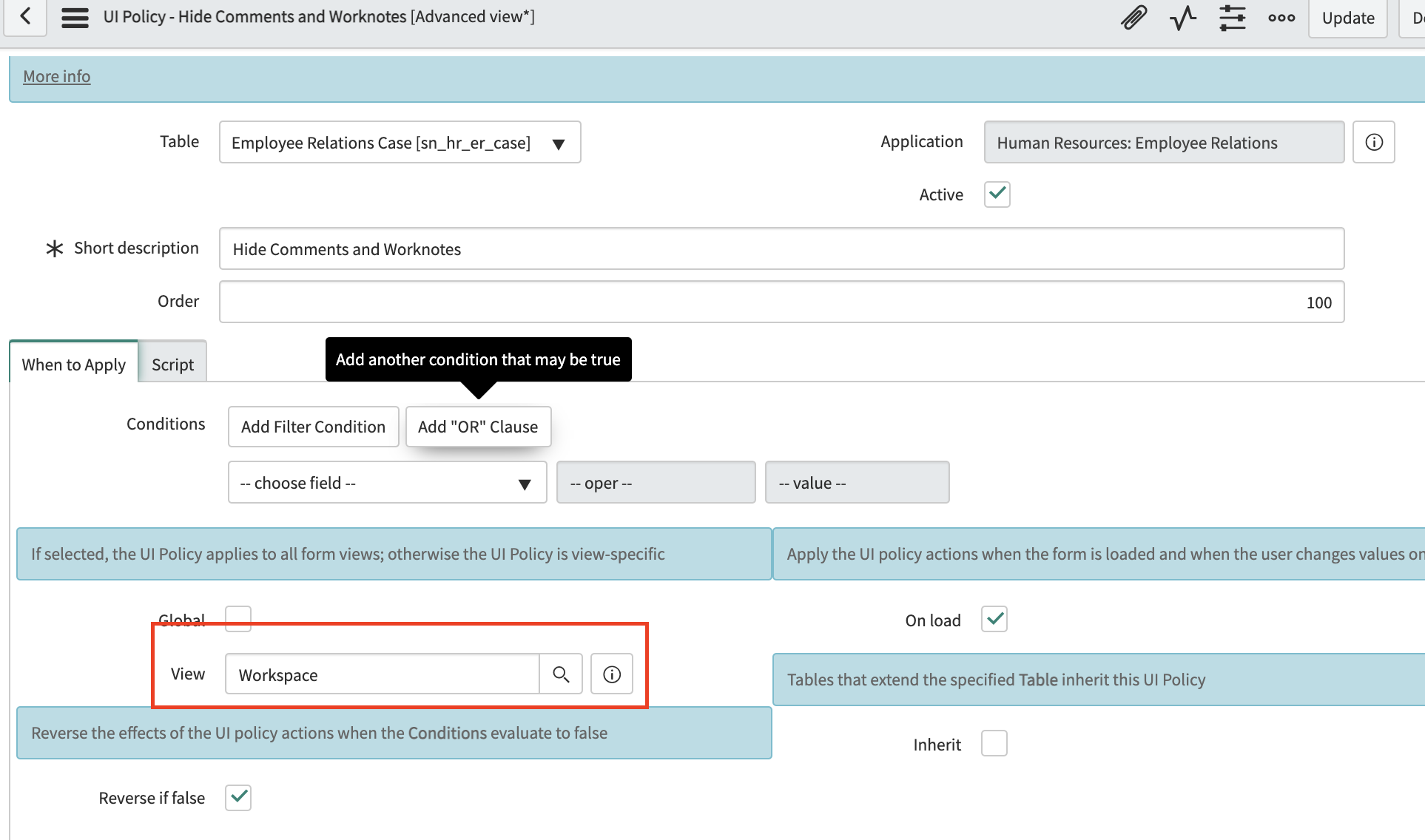The width and height of the screenshot is (1425, 840).
Task: Click Add Filter Condition button
Action: (x=314, y=427)
